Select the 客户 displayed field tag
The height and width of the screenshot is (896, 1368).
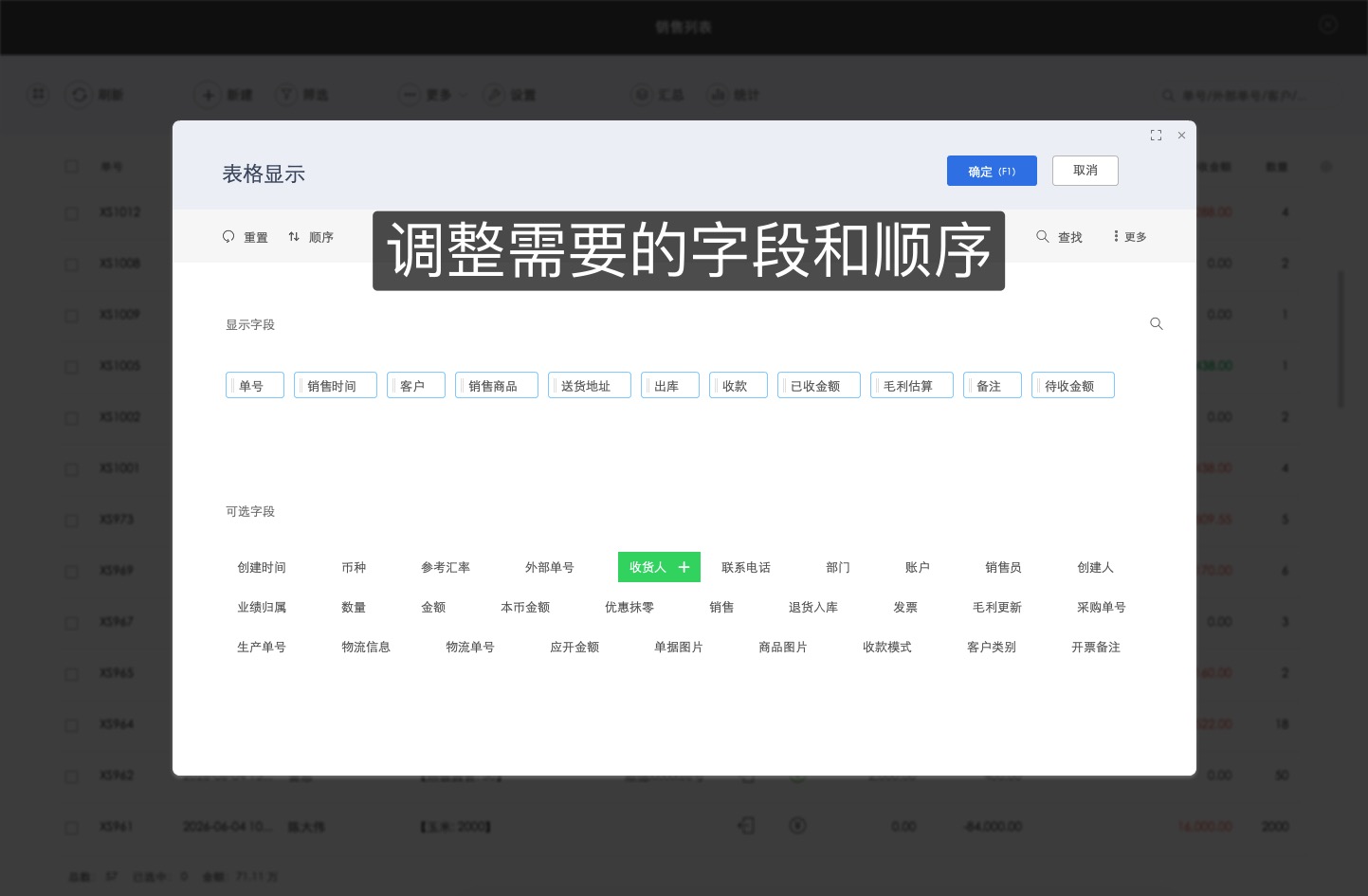[x=416, y=386]
